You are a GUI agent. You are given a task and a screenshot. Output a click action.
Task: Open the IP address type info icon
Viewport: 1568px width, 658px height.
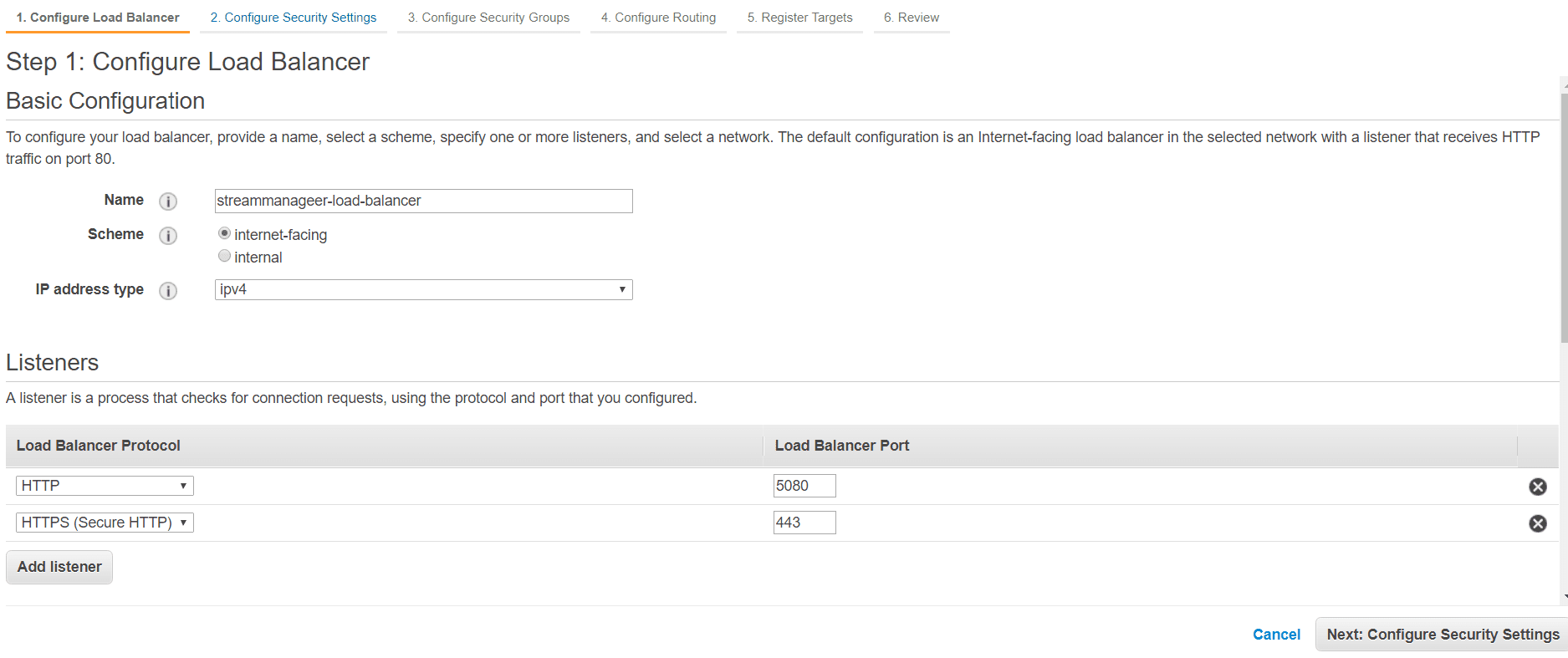(168, 291)
